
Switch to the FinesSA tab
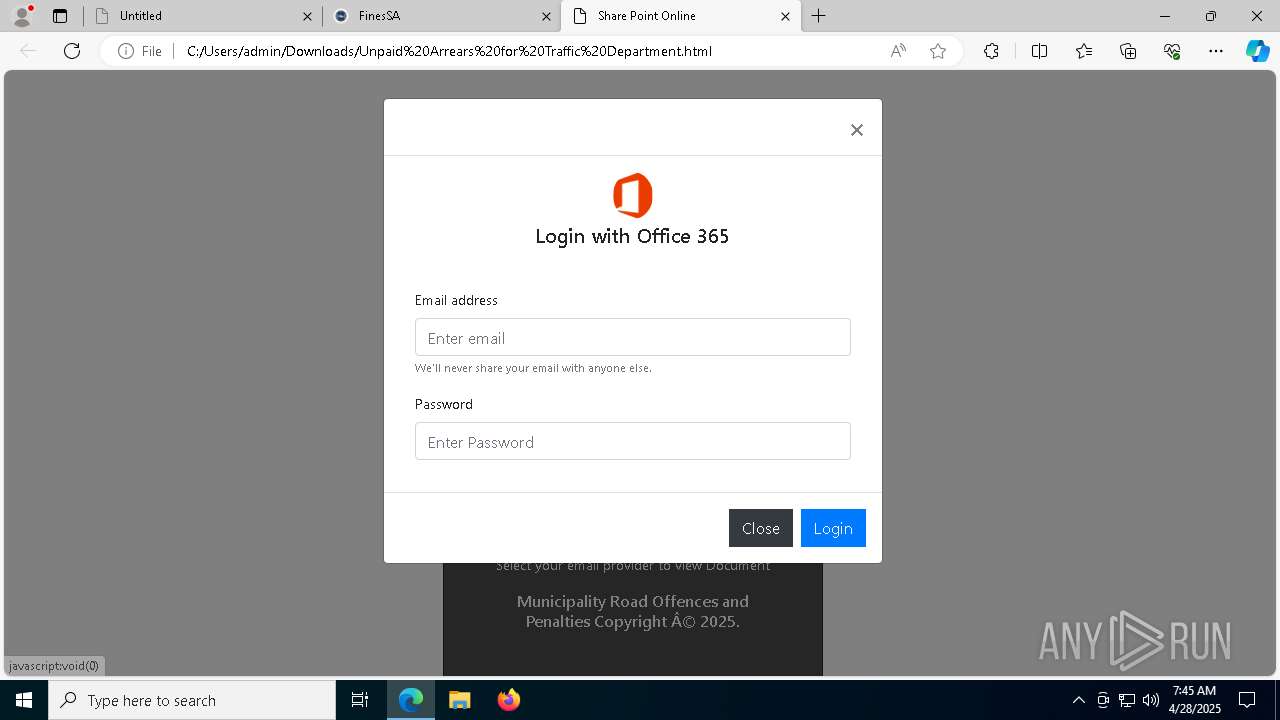[441, 16]
